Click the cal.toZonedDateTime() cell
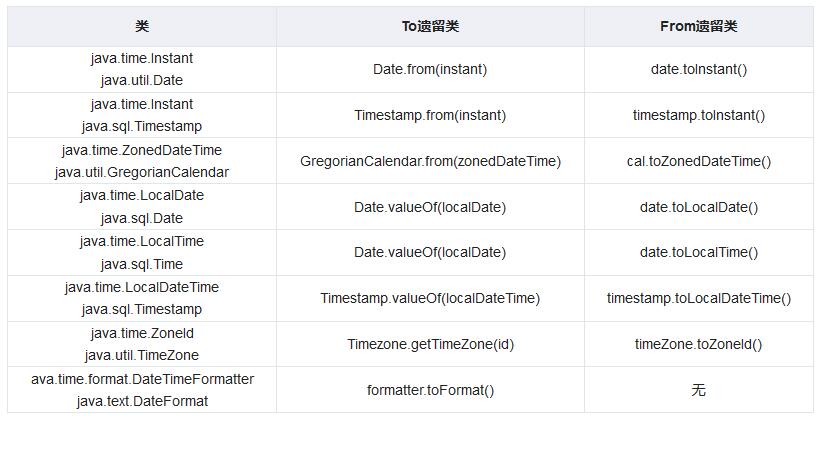Image resolution: width=829 pixels, height=460 pixels. point(698,161)
